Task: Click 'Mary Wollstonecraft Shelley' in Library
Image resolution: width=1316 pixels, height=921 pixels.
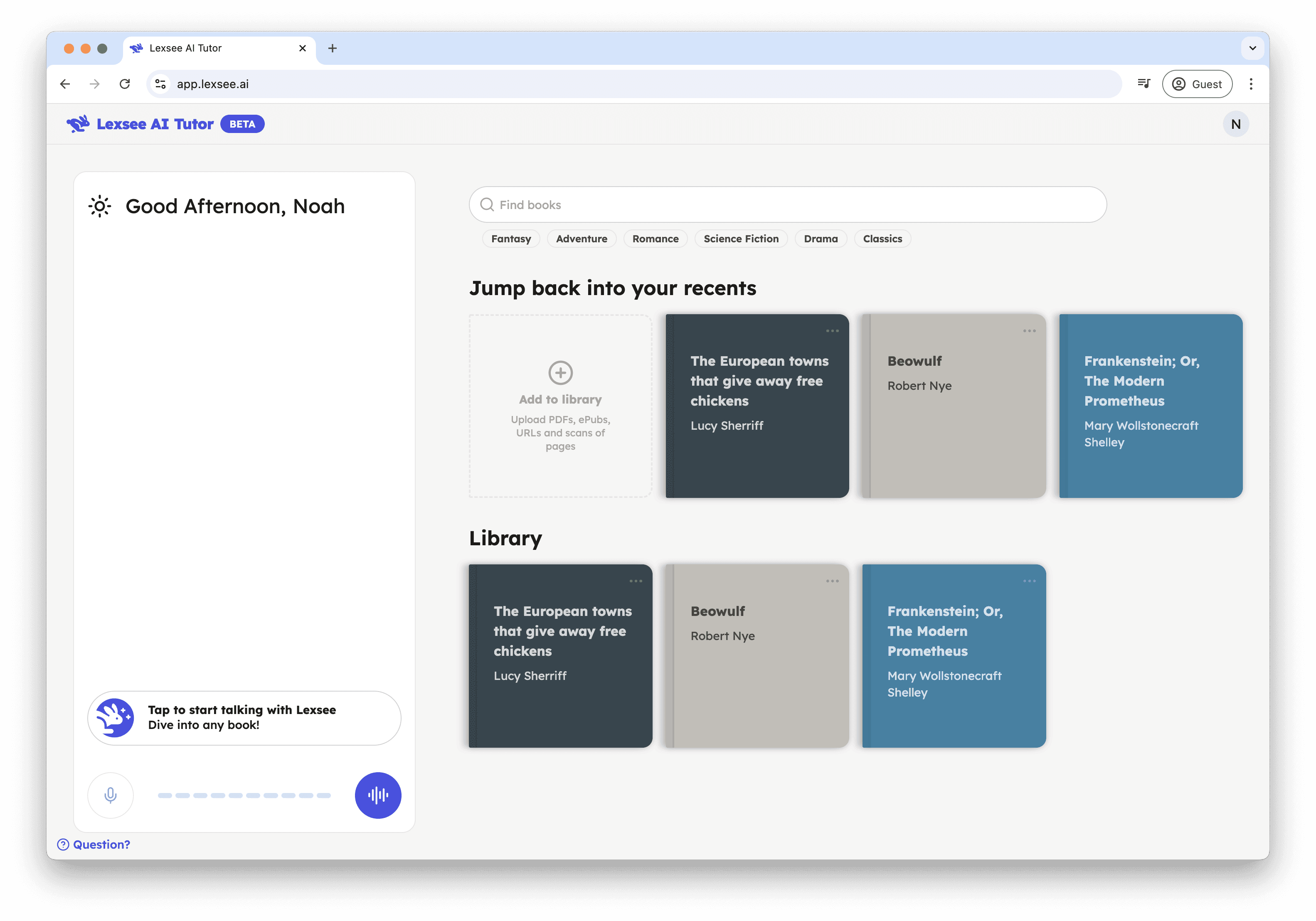Action: [x=944, y=684]
